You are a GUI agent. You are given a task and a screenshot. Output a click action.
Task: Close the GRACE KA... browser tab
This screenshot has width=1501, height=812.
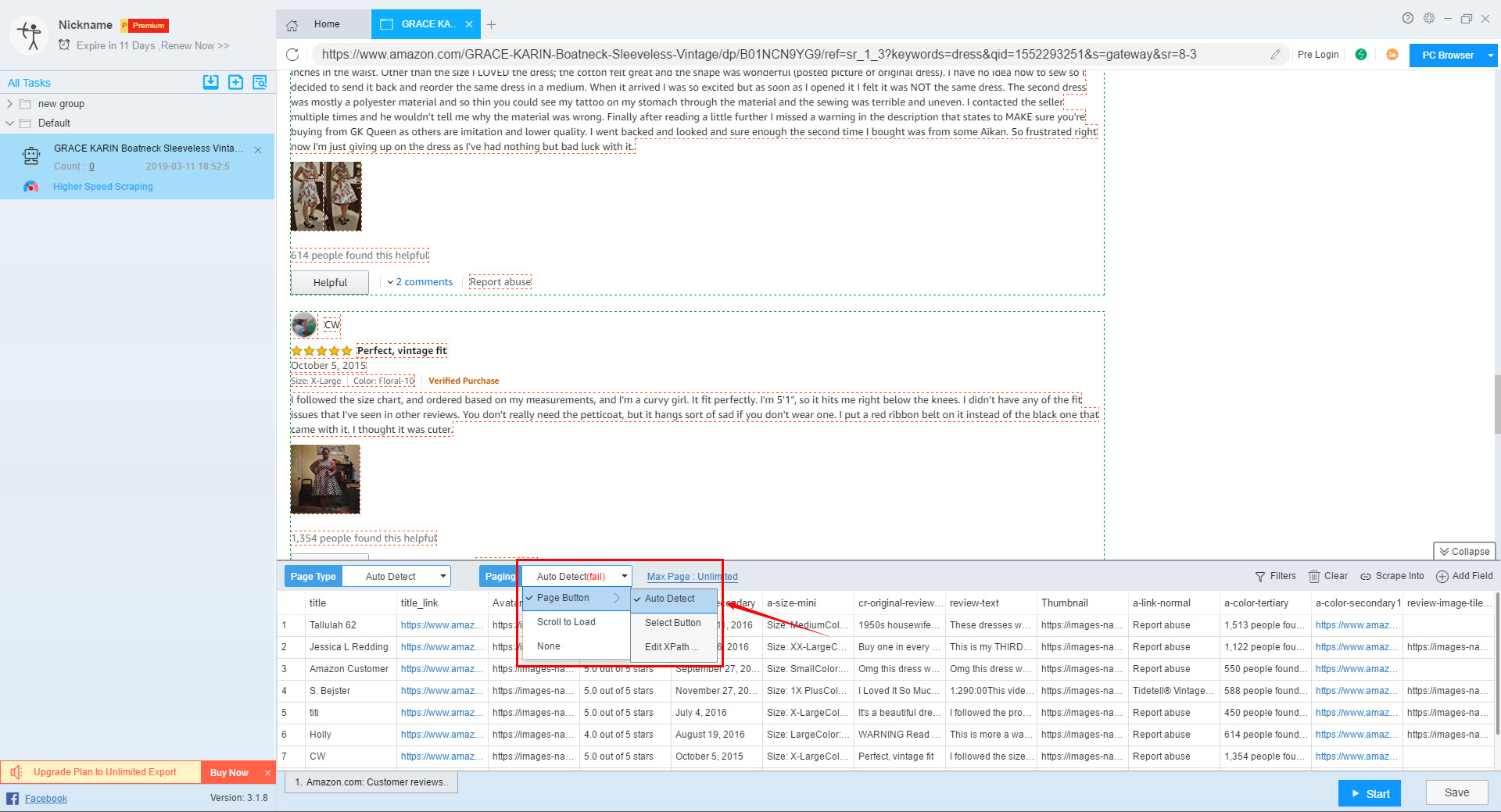pos(469,24)
